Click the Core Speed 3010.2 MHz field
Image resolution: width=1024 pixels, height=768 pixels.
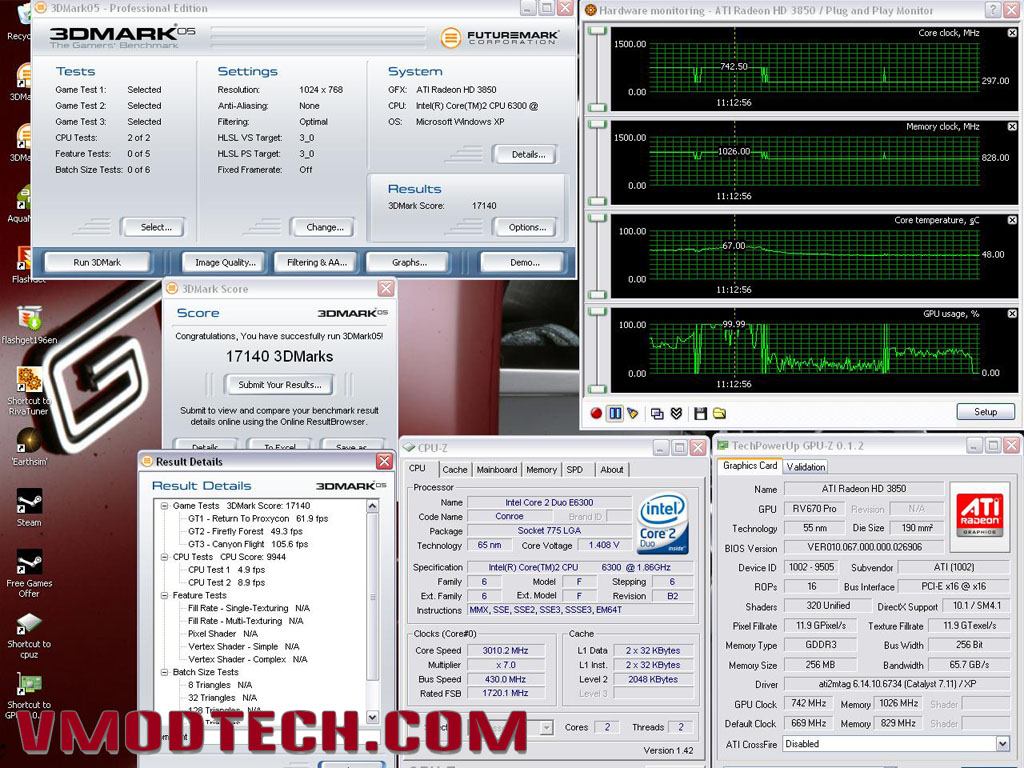(x=505, y=650)
